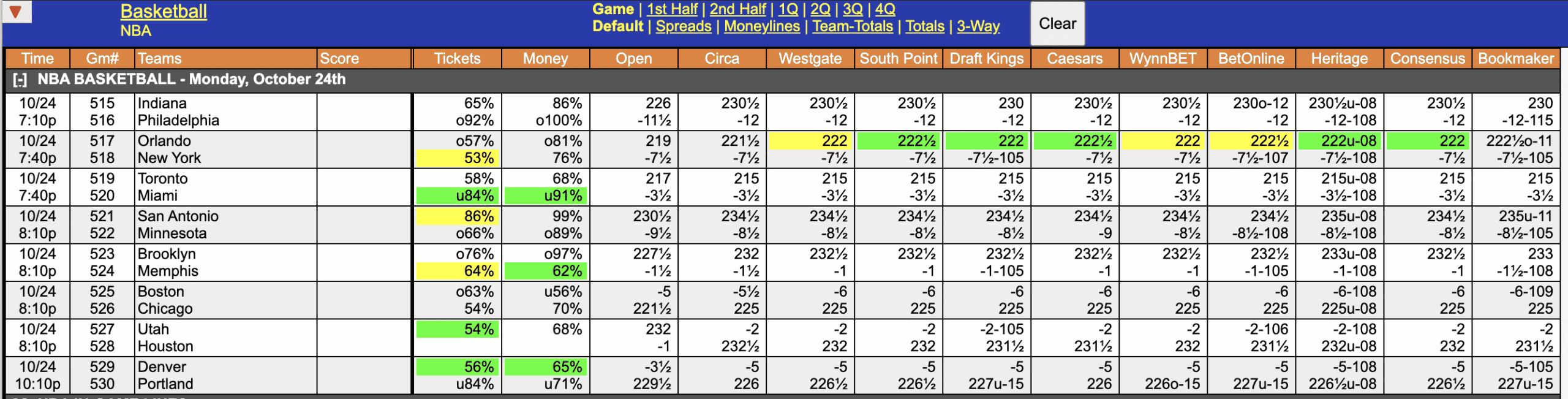Click the Gm# column header
This screenshot has height=399, width=1568.
pyautogui.click(x=102, y=58)
